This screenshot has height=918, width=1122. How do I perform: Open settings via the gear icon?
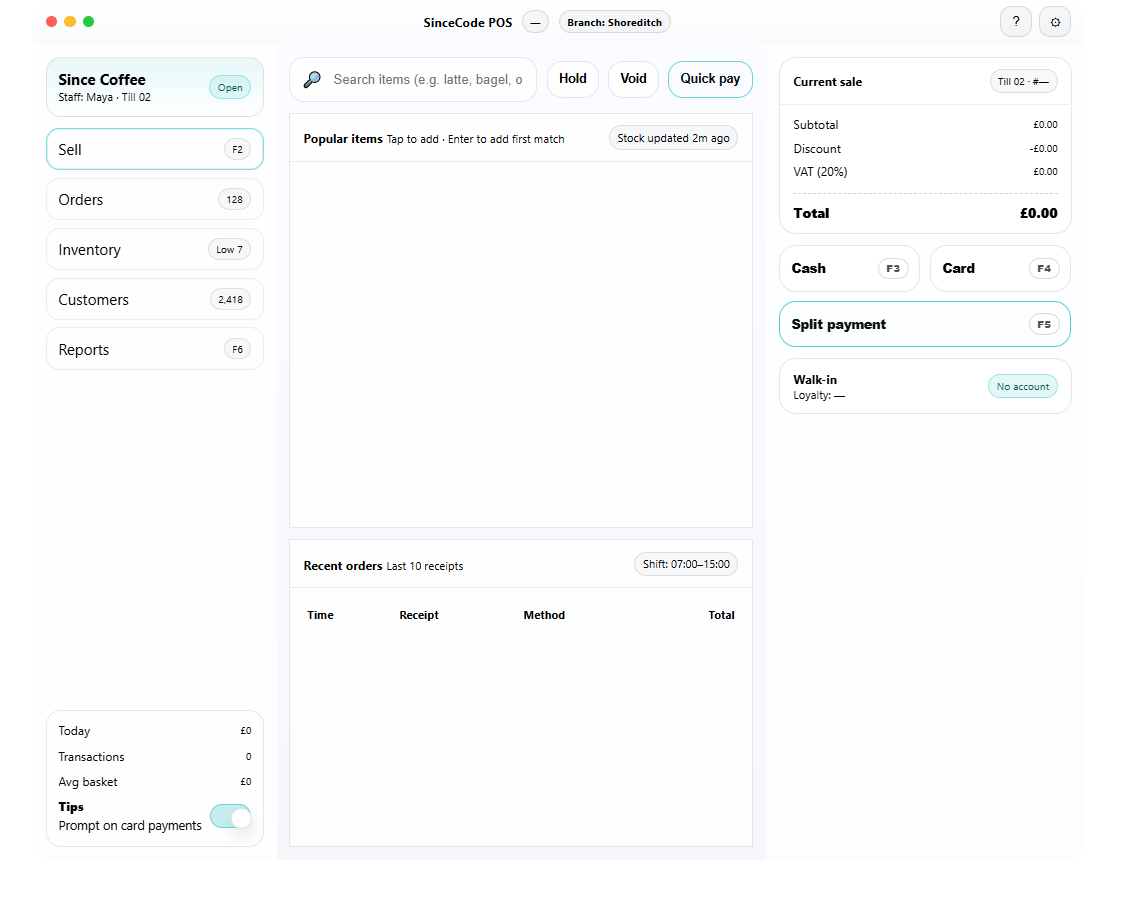(x=1054, y=22)
